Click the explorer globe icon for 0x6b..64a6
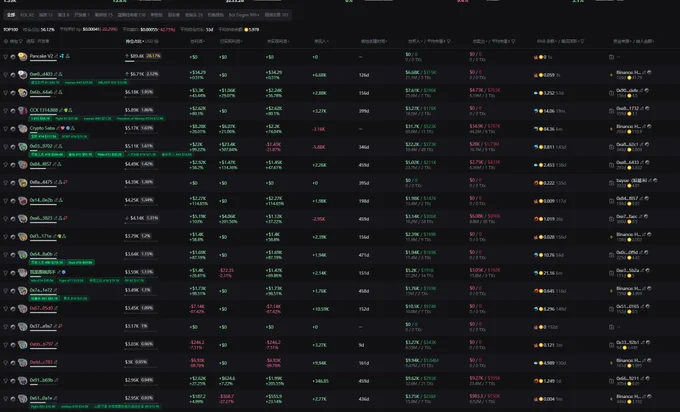Image resolution: width=680 pixels, height=412 pixels. click(13, 93)
